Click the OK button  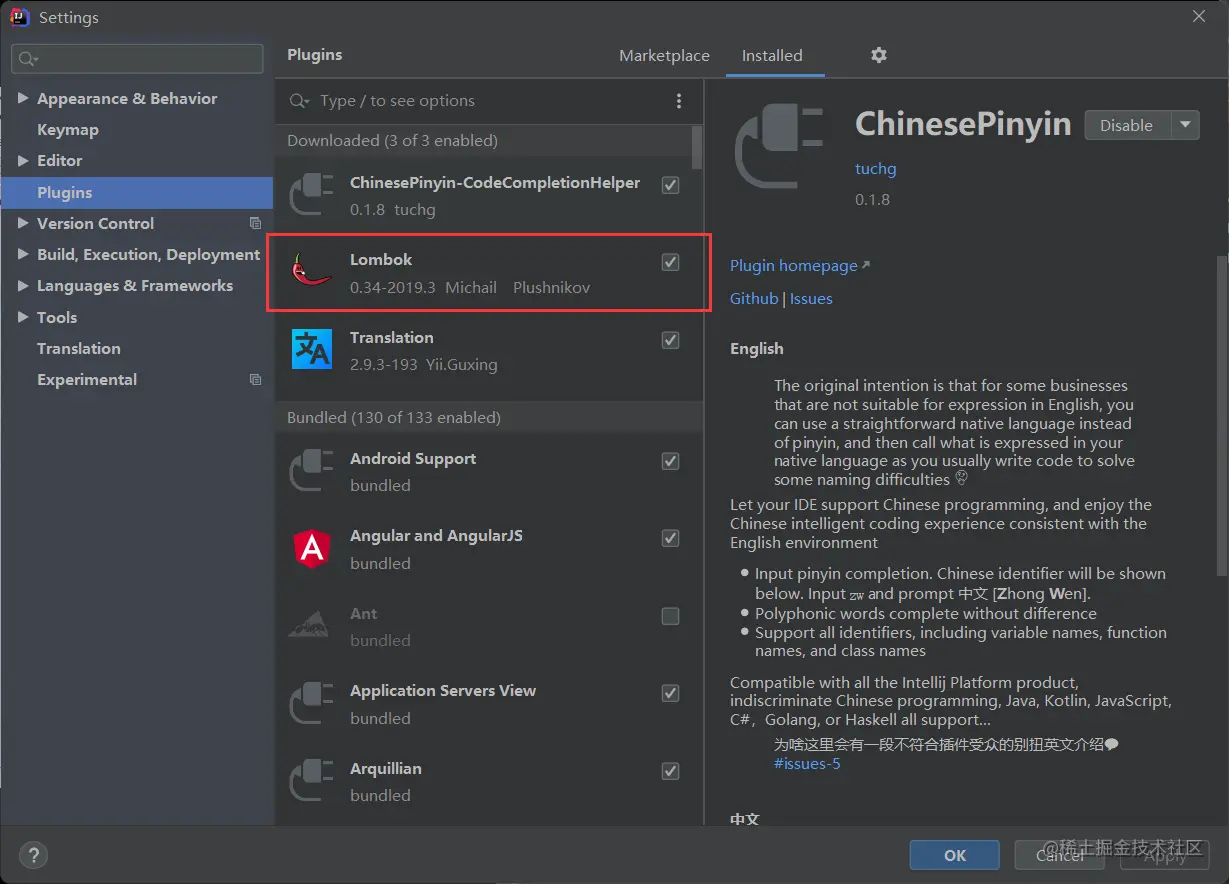click(x=954, y=855)
